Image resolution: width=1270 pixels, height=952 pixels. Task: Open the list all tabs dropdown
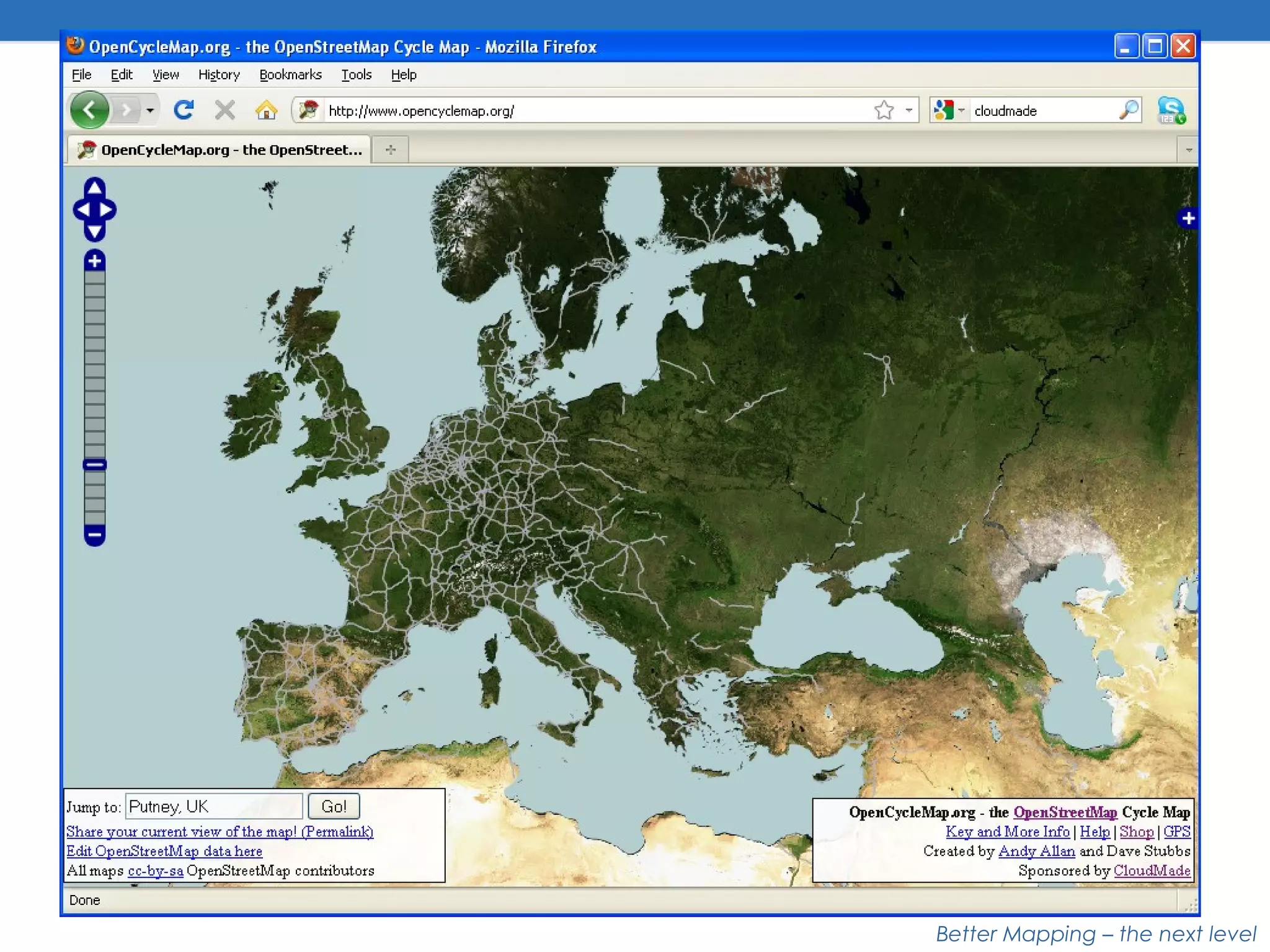(x=1188, y=149)
